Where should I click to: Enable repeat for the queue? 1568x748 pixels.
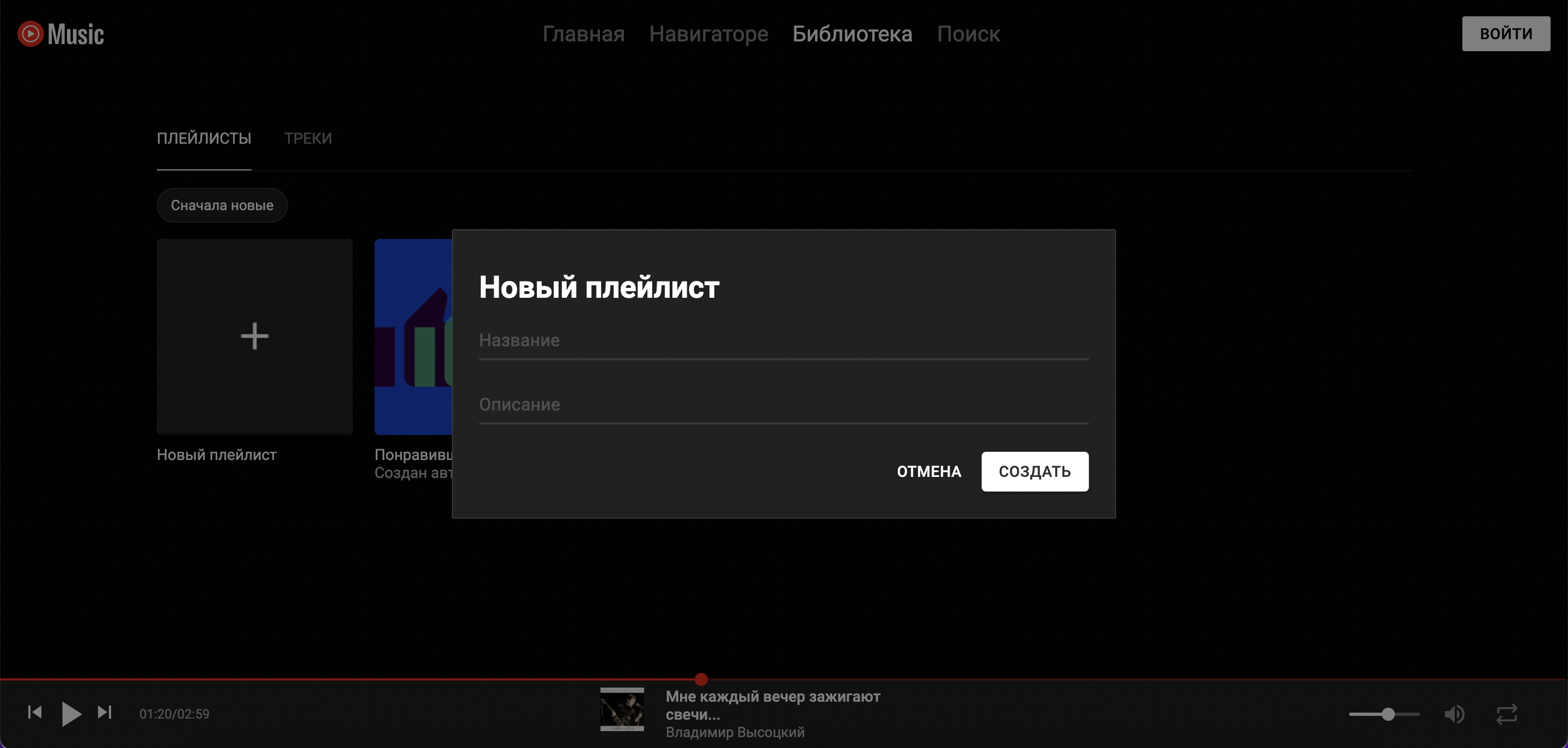(1508, 714)
